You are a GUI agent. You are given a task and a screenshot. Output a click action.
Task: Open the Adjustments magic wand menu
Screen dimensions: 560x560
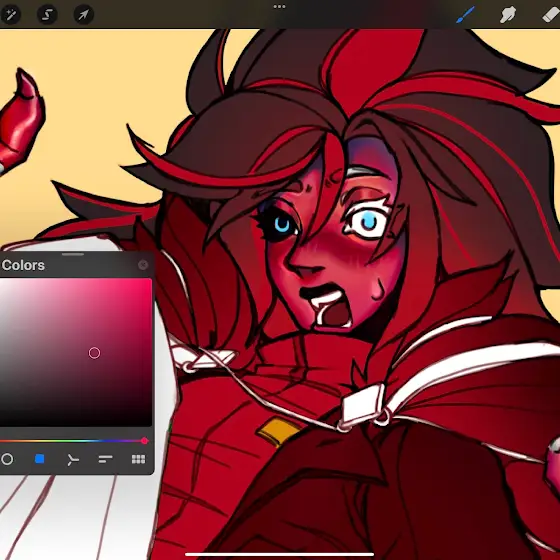[x=10, y=14]
